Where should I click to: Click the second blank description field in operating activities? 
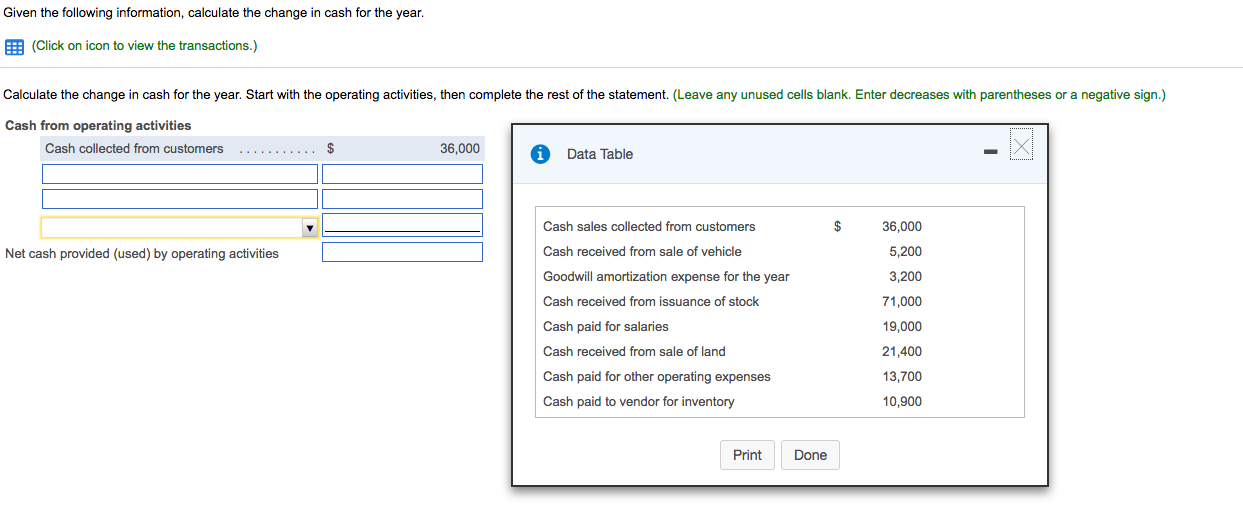pyautogui.click(x=180, y=199)
